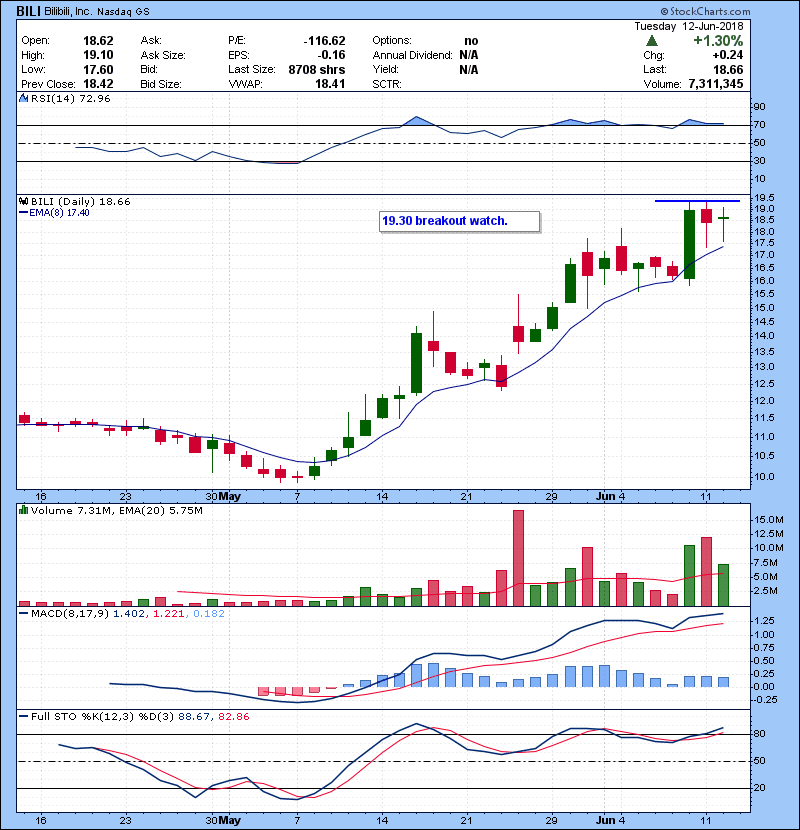
Task: Click the candlestick icon beside BILI (Daily)
Action: (23, 201)
